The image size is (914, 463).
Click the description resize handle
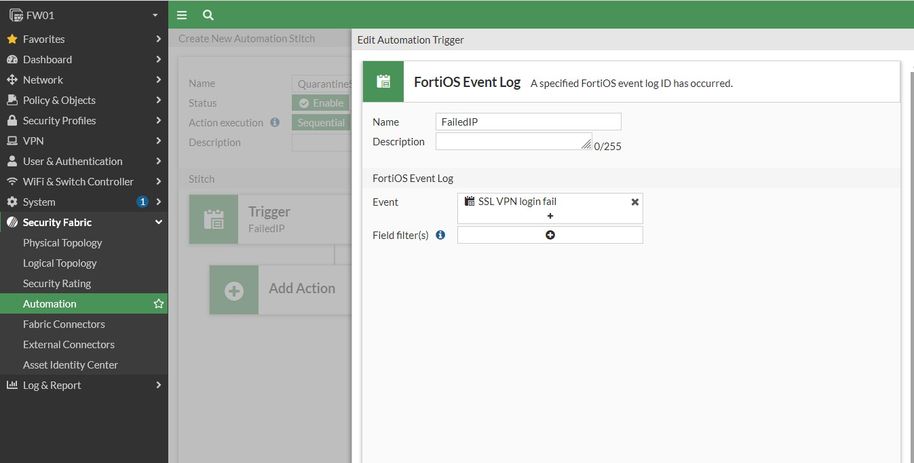pos(586,145)
